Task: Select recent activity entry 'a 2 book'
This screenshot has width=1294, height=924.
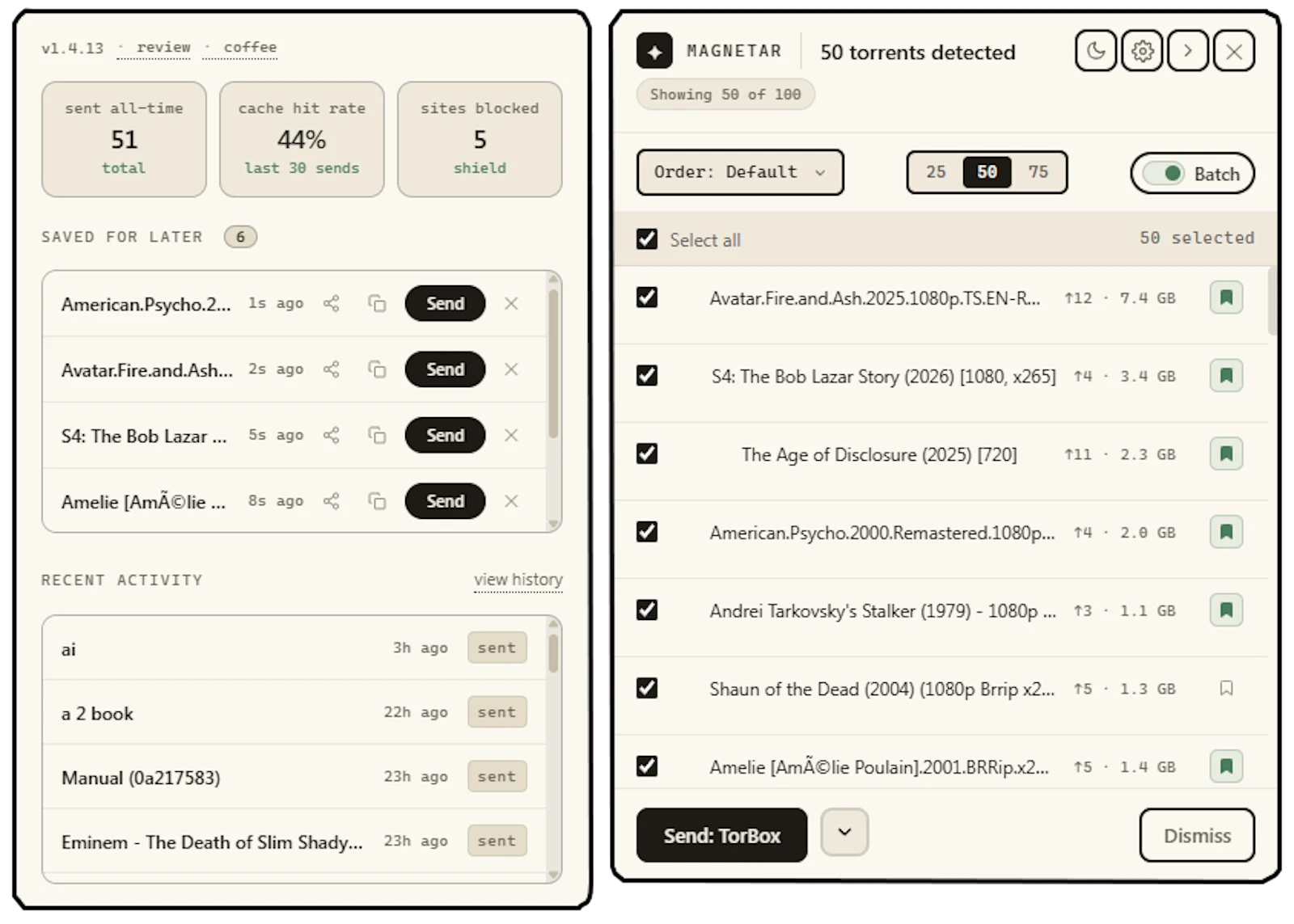Action: (x=294, y=712)
